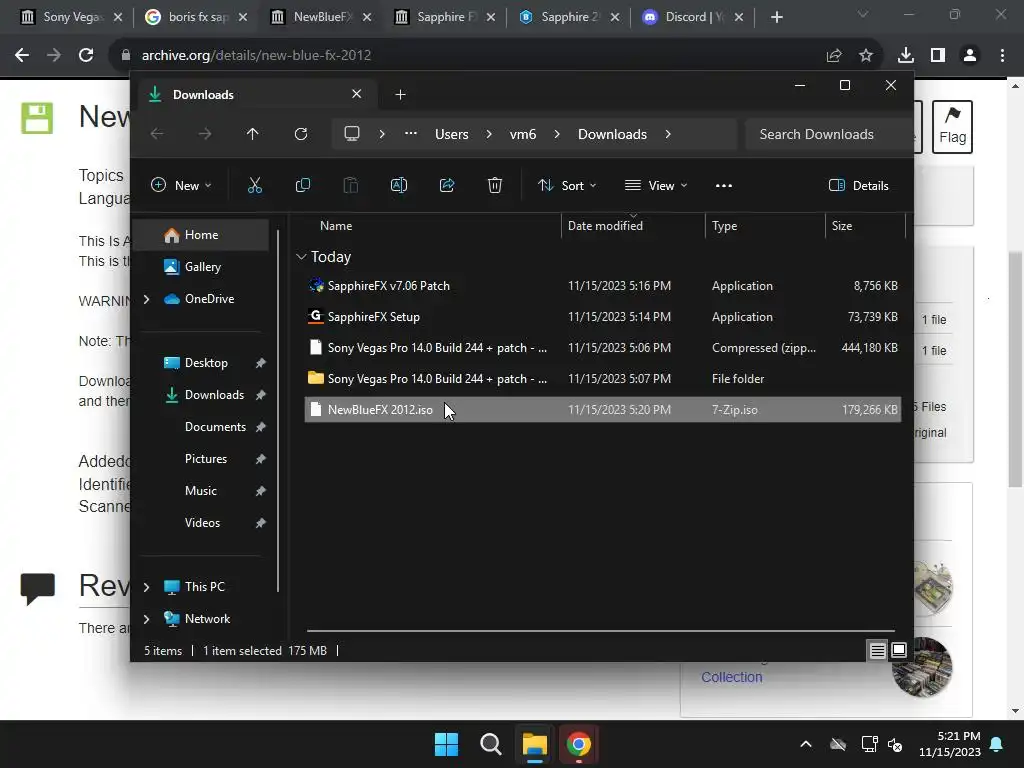The image size is (1024, 768).
Task: Toggle Chrome side panel icon
Action: [938, 56]
